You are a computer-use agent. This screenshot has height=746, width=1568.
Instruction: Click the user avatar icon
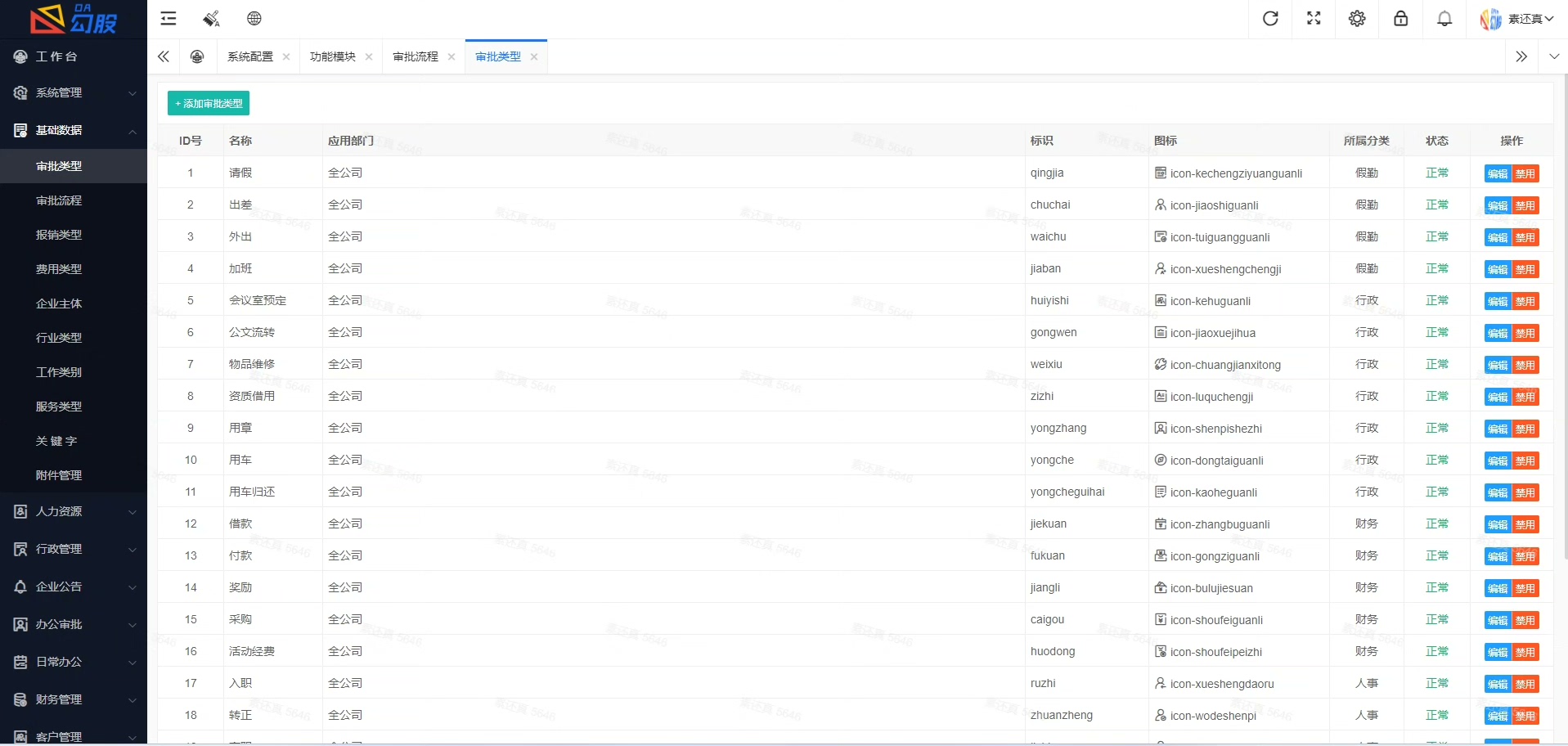pyautogui.click(x=1491, y=19)
